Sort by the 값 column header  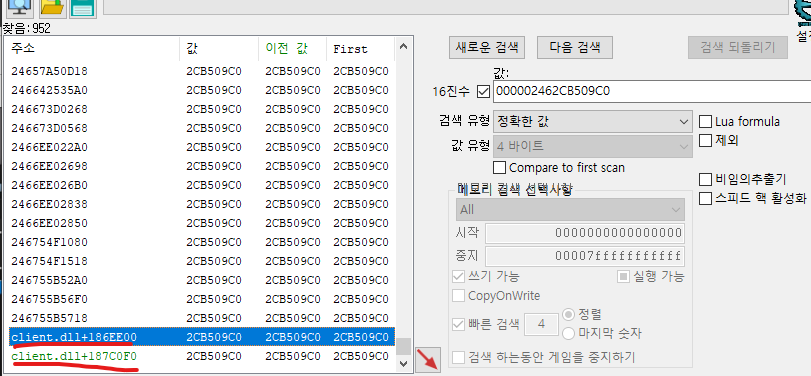click(x=219, y=49)
